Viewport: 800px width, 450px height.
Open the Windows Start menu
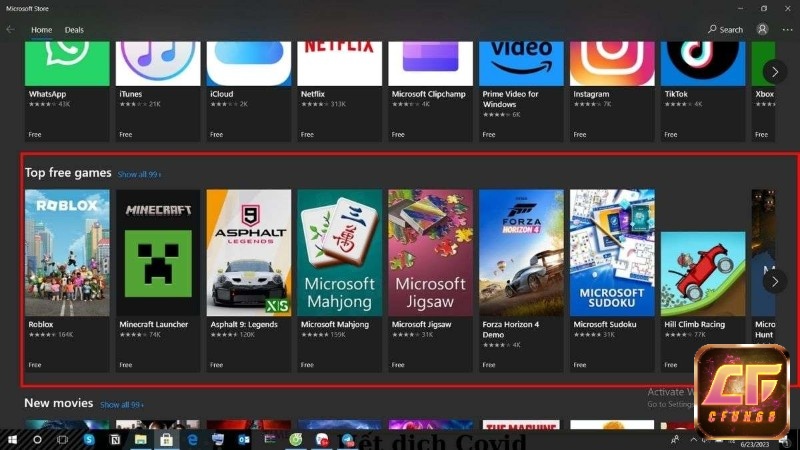pyautogui.click(x=12, y=439)
